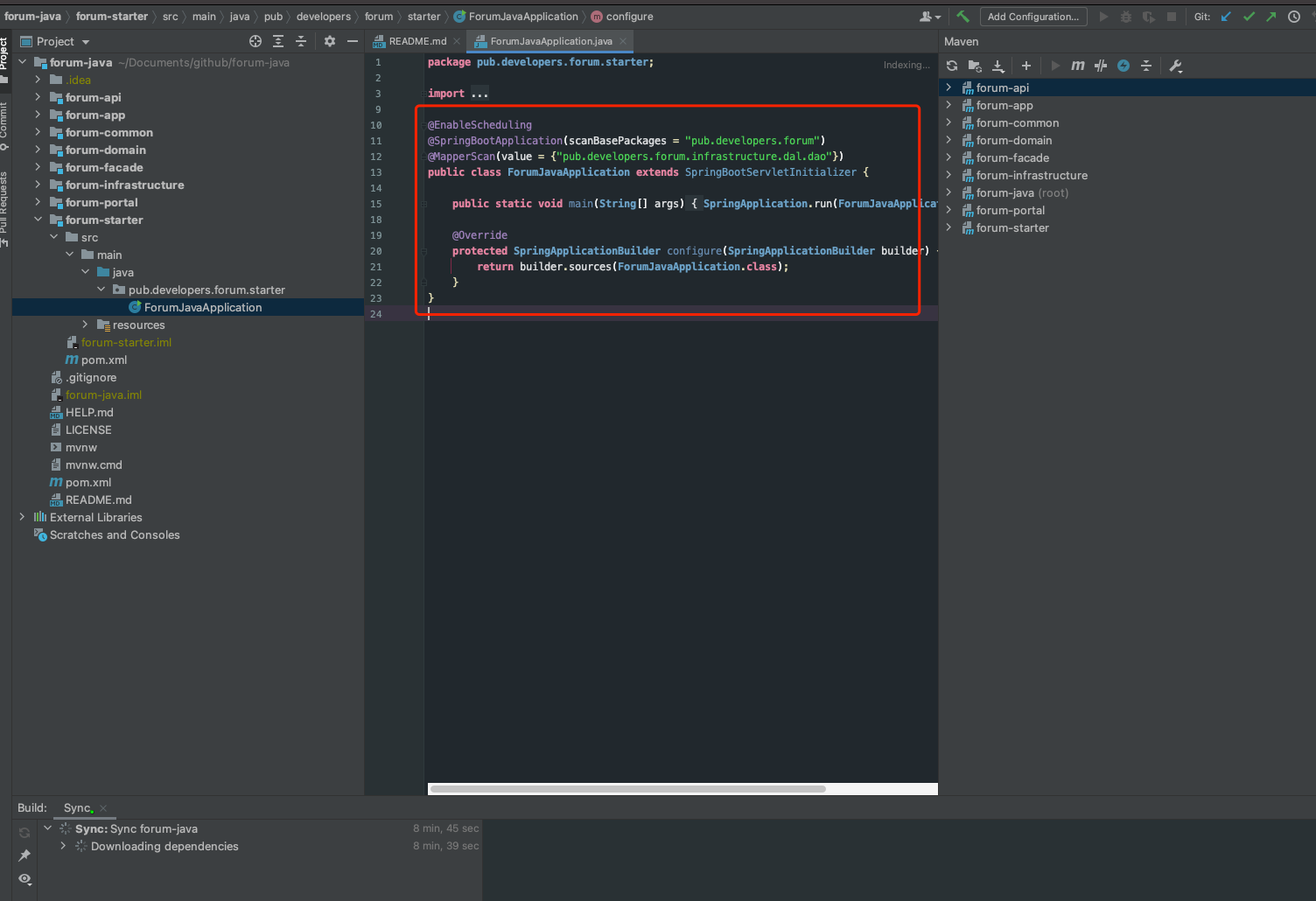
Task: Click Add Maven Projects plus icon
Action: tap(1026, 66)
